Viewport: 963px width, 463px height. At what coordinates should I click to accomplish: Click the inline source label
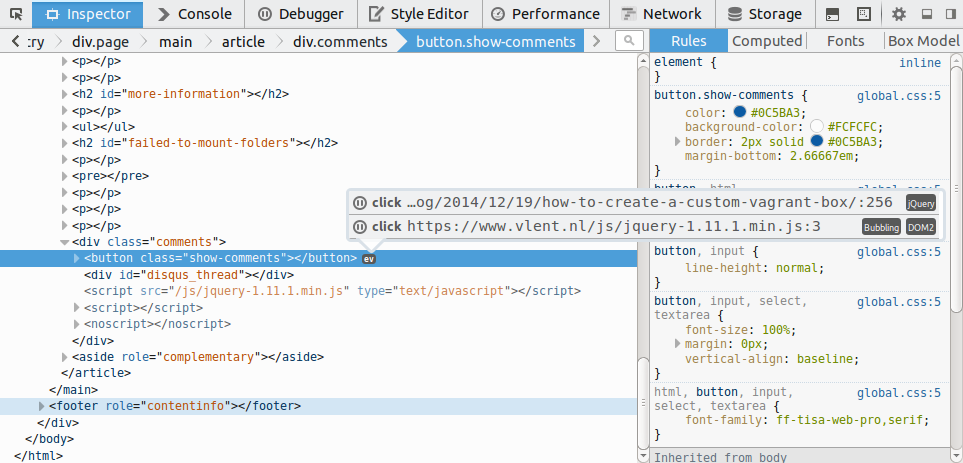(x=920, y=63)
